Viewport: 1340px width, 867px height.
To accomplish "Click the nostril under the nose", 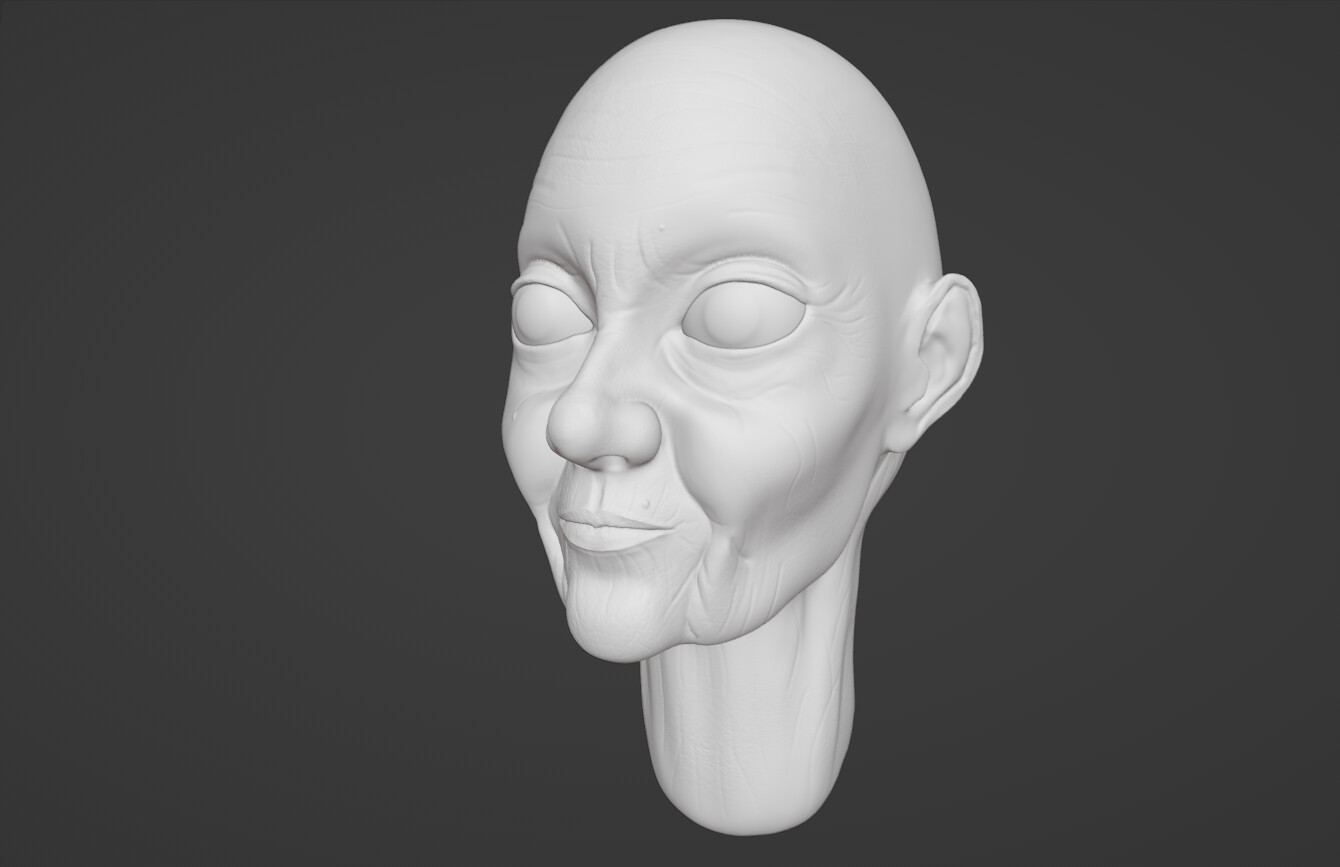I will tap(613, 462).
